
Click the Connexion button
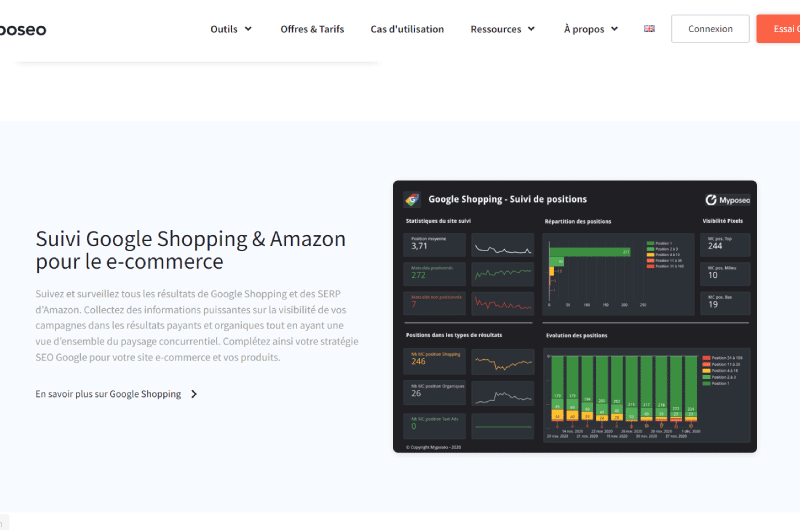point(710,29)
